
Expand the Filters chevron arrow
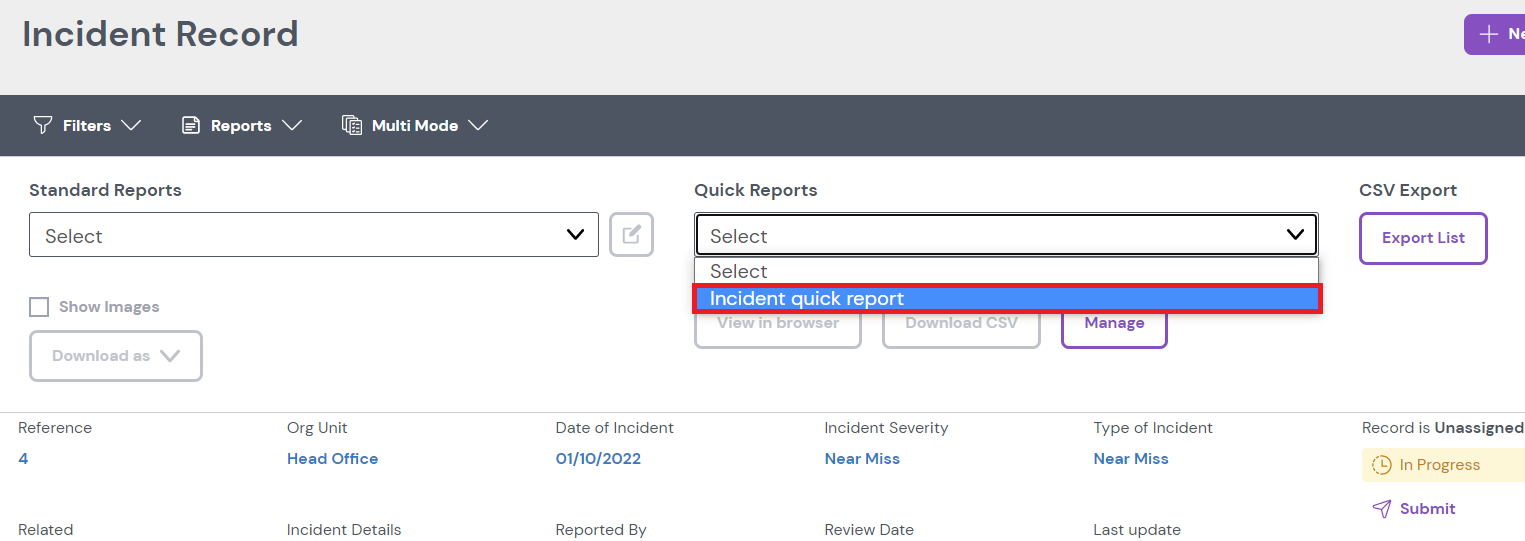(x=131, y=125)
